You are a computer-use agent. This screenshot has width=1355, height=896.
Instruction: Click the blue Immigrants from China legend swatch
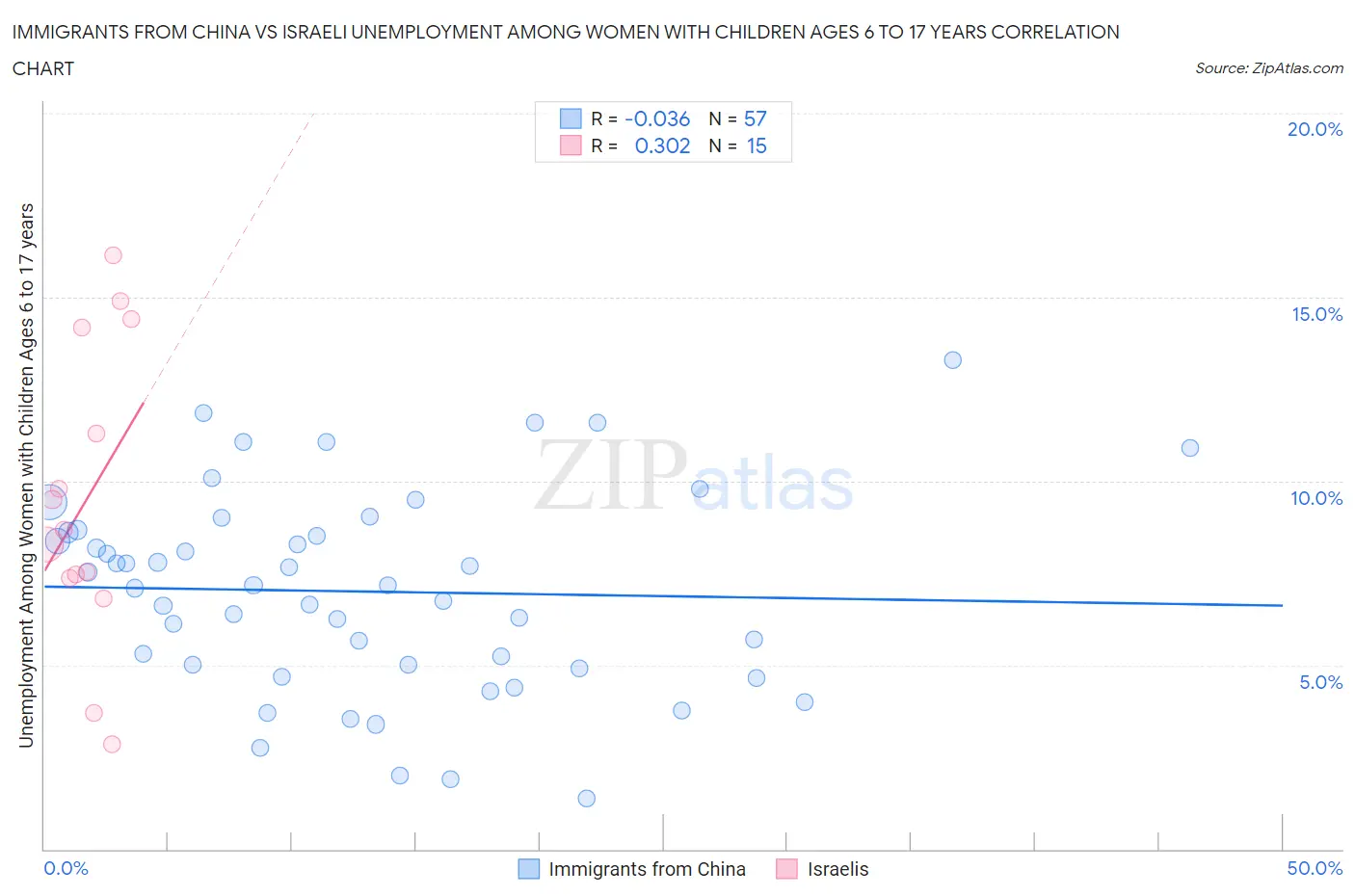(529, 869)
